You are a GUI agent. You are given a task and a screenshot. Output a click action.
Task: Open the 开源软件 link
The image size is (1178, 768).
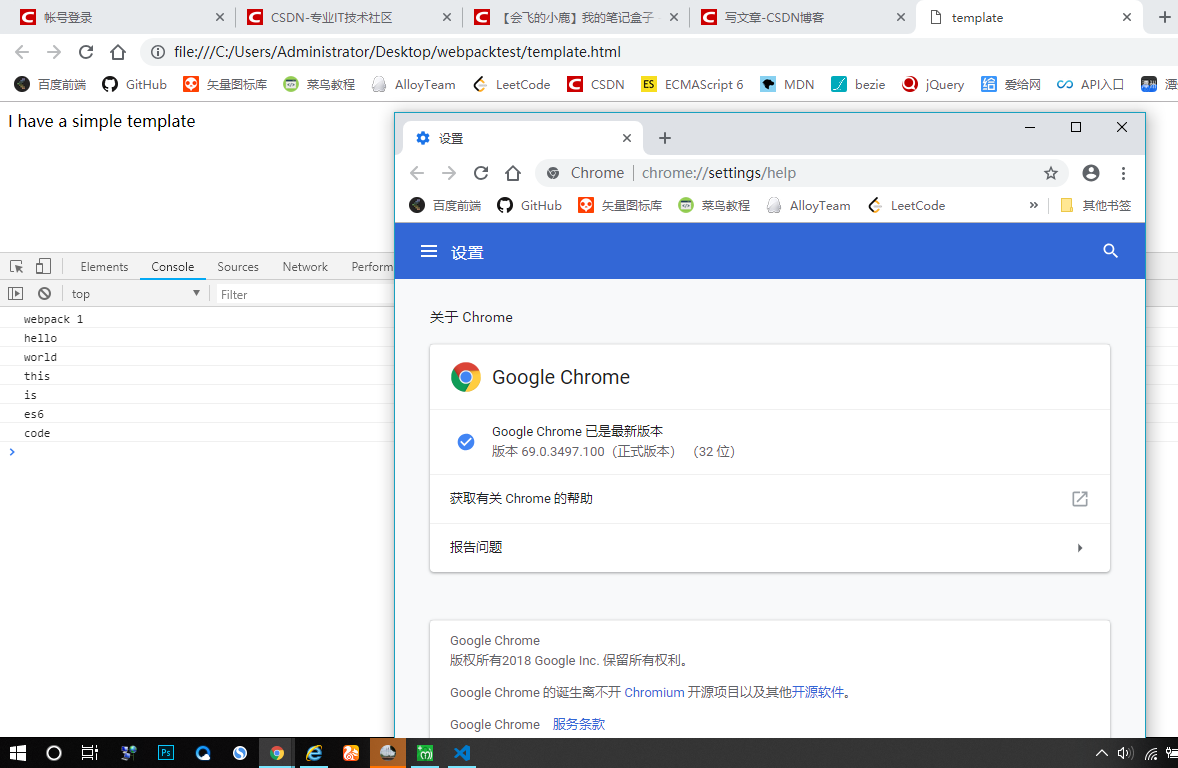817,692
